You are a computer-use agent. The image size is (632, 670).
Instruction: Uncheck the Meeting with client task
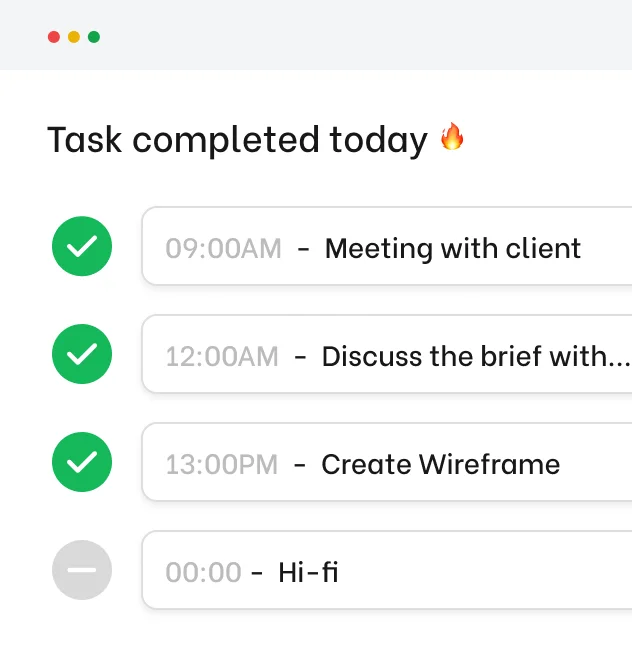(82, 247)
